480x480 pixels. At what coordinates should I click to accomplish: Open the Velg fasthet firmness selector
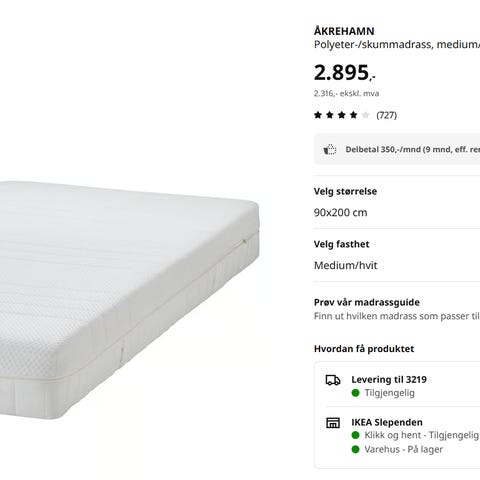[x=397, y=255]
